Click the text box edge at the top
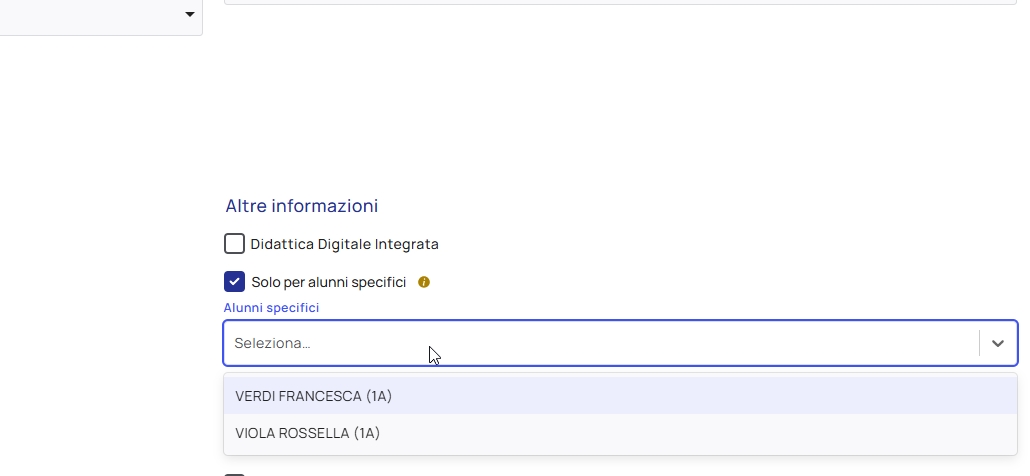This screenshot has width=1030, height=476. pyautogui.click(x=620, y=3)
